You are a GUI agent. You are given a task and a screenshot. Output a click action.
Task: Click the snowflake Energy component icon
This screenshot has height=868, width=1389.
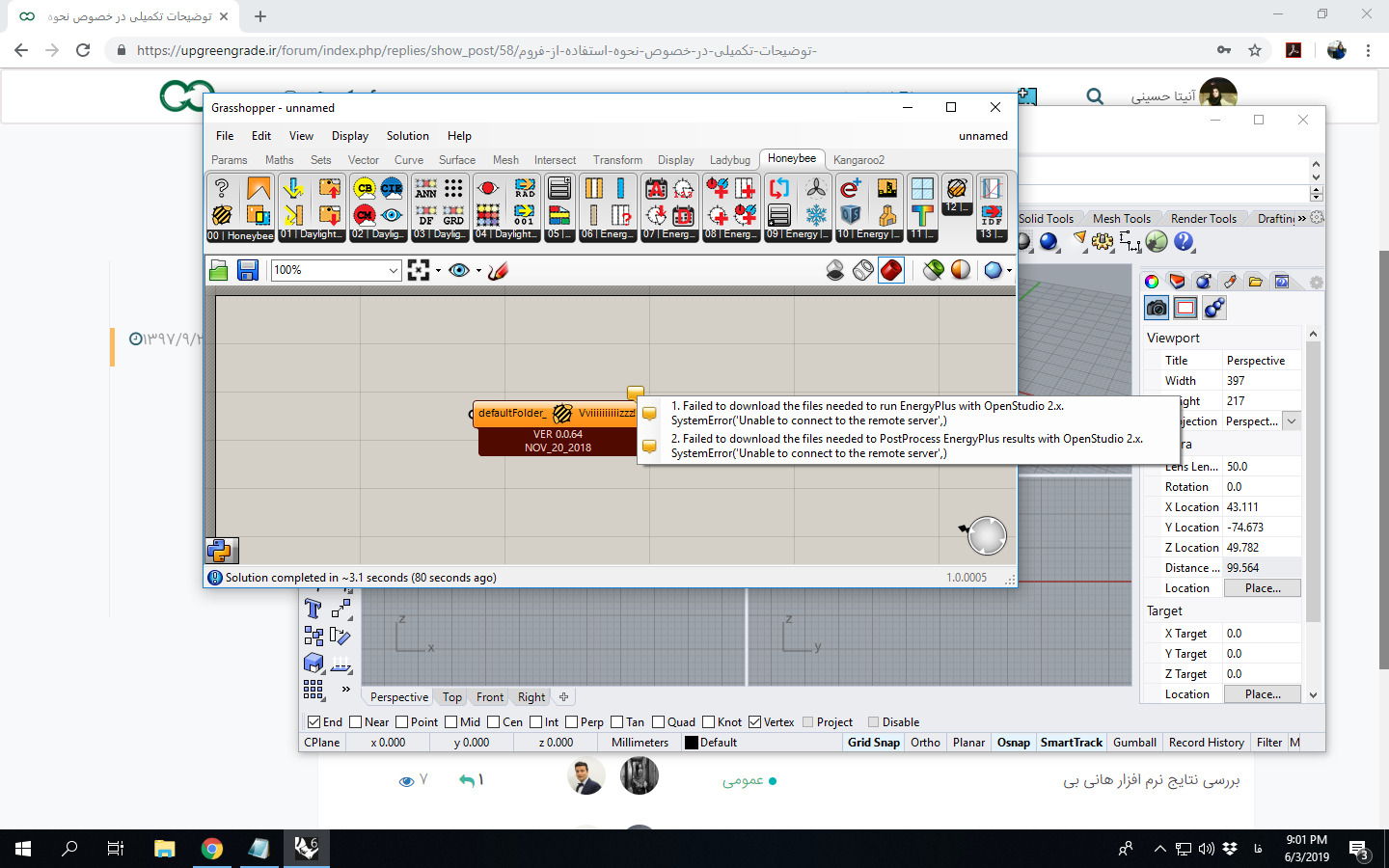coord(816,215)
